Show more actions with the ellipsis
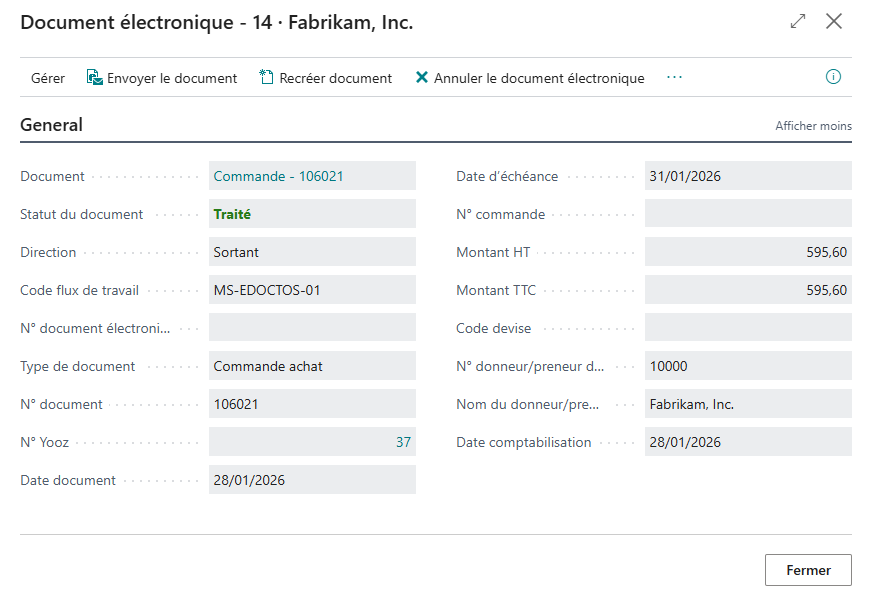The image size is (871, 604). 674,77
